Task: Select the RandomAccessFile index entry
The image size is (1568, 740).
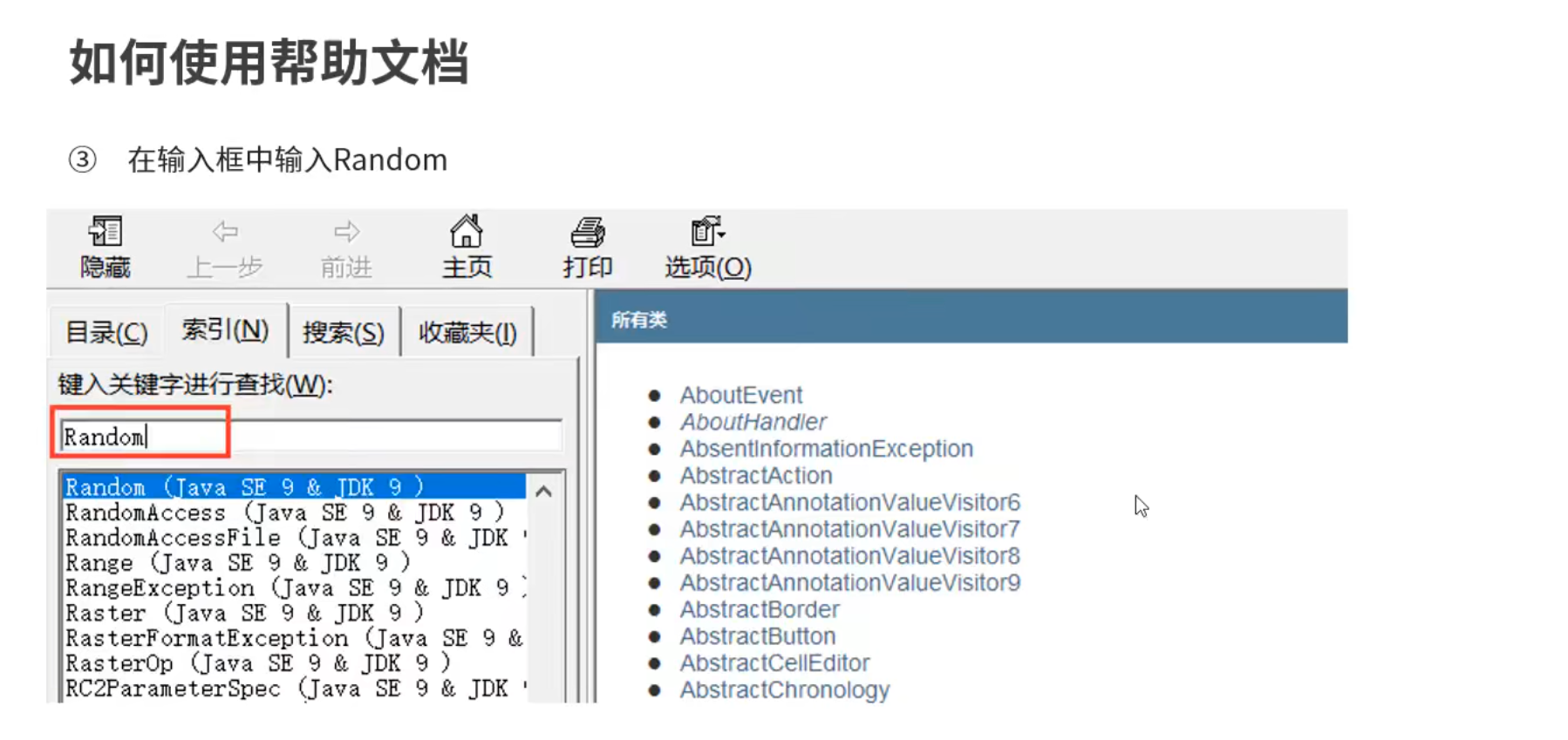Action: point(294,537)
